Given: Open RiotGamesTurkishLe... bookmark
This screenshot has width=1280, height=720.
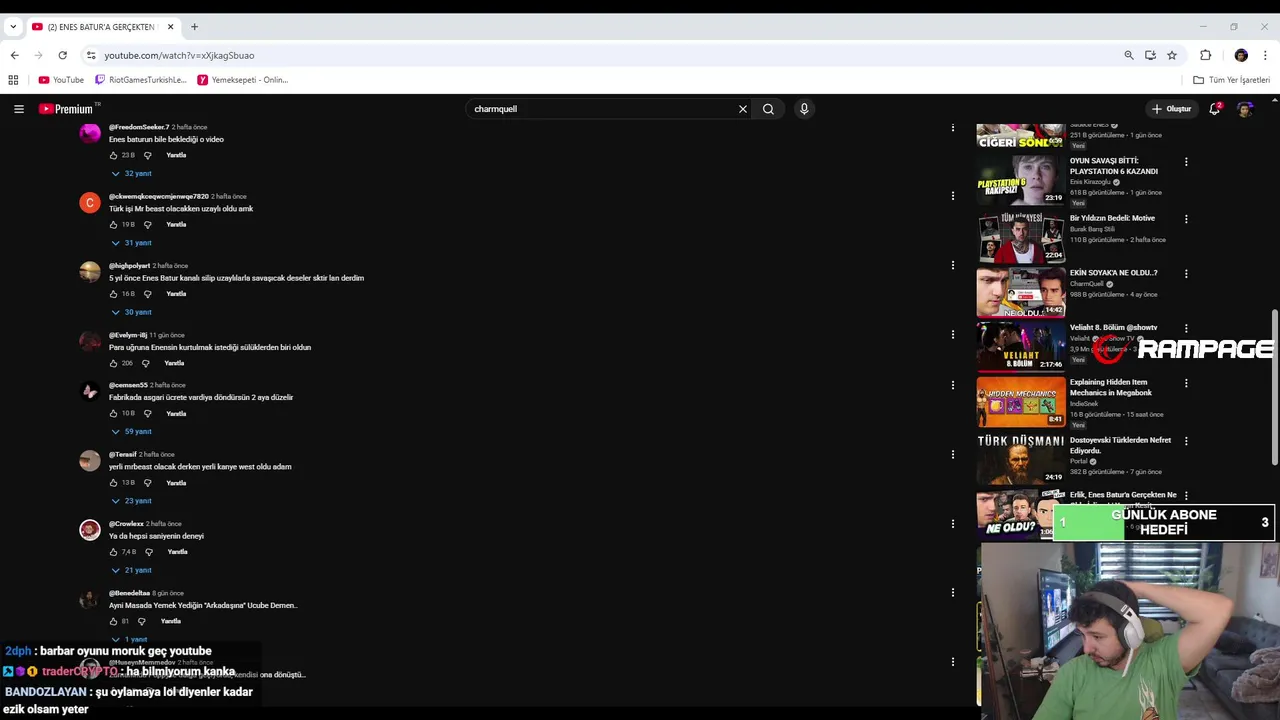Looking at the screenshot, I should 141,80.
